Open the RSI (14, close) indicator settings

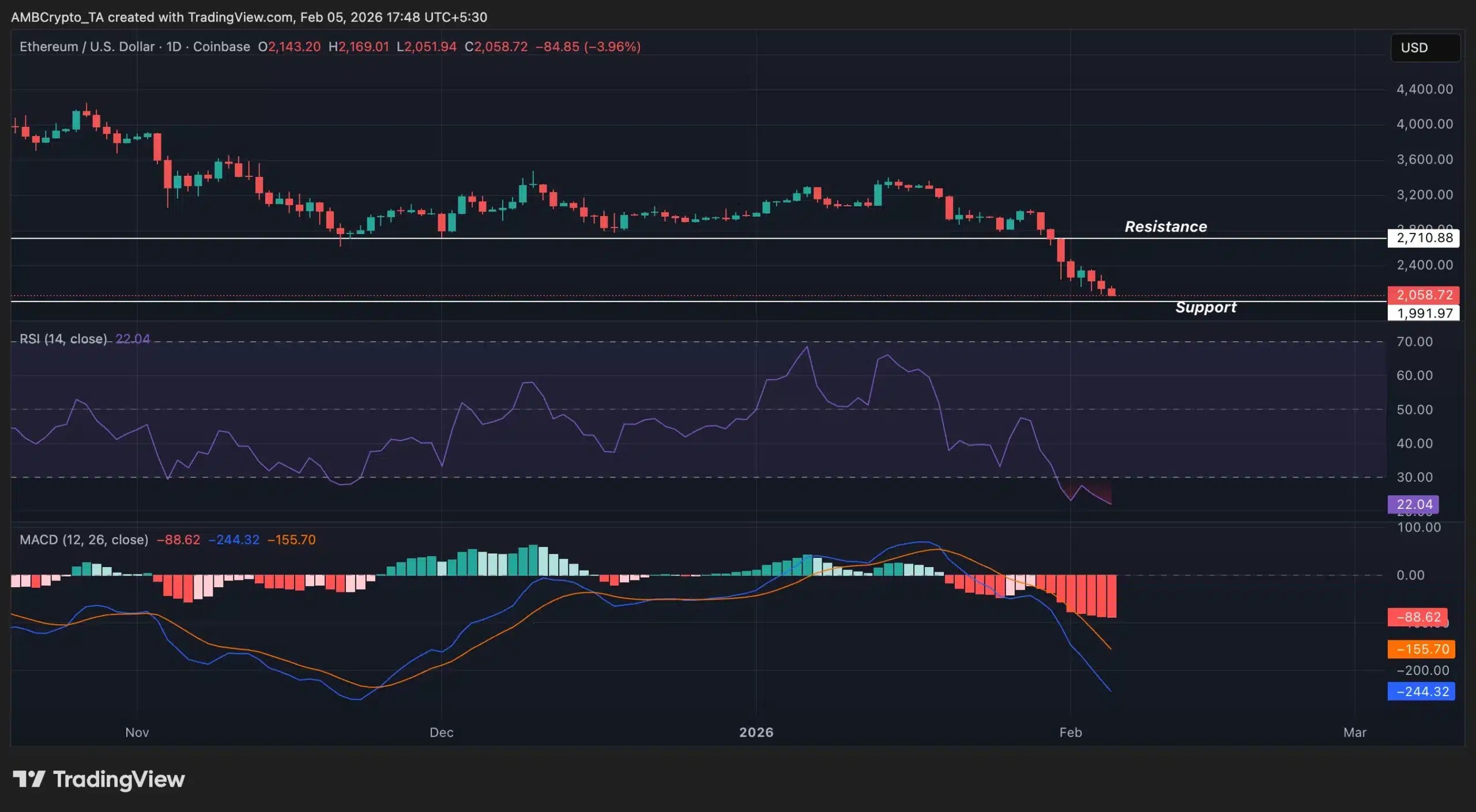click(x=62, y=339)
